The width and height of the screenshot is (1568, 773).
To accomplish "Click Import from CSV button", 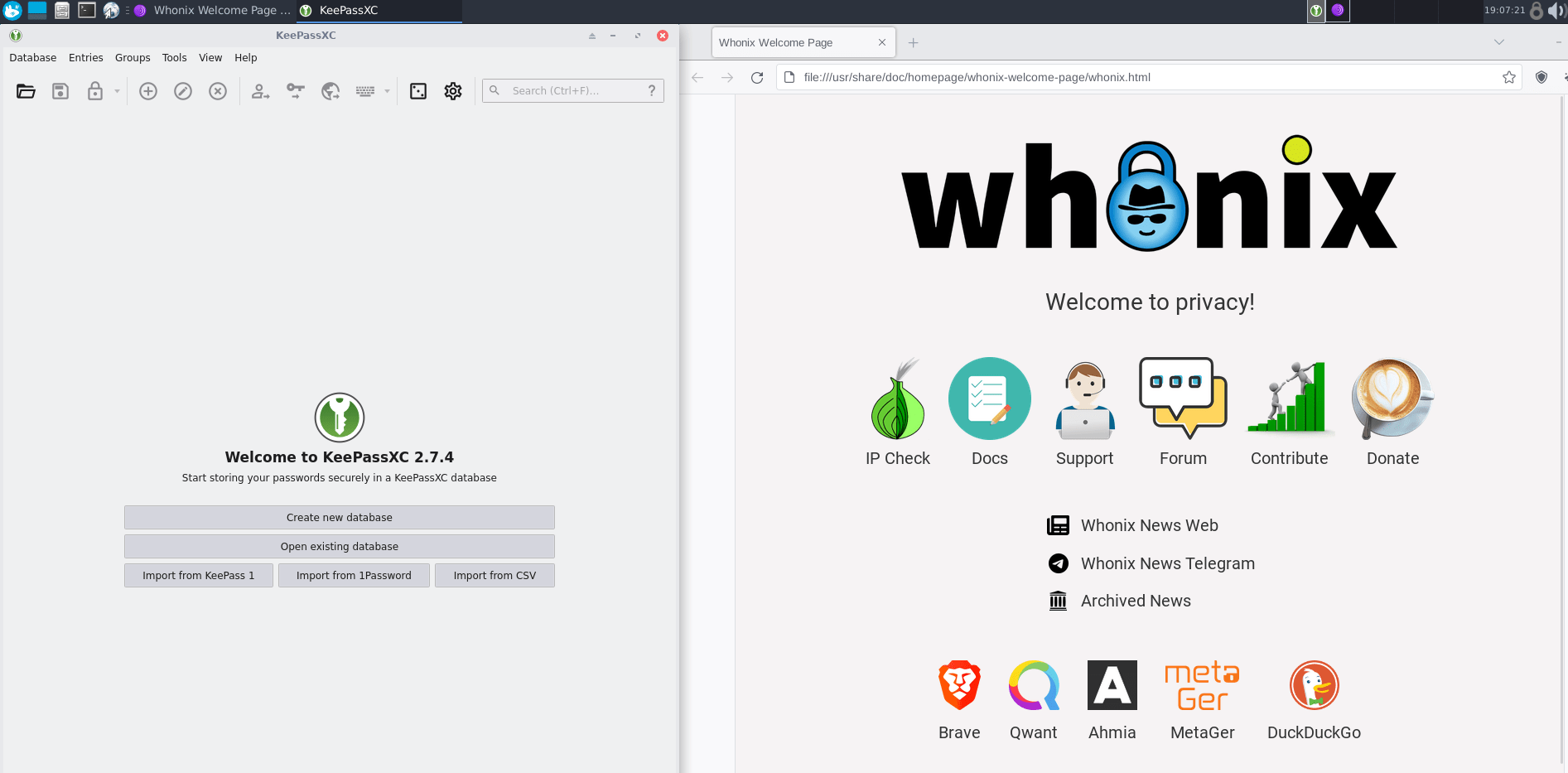I will pyautogui.click(x=495, y=576).
